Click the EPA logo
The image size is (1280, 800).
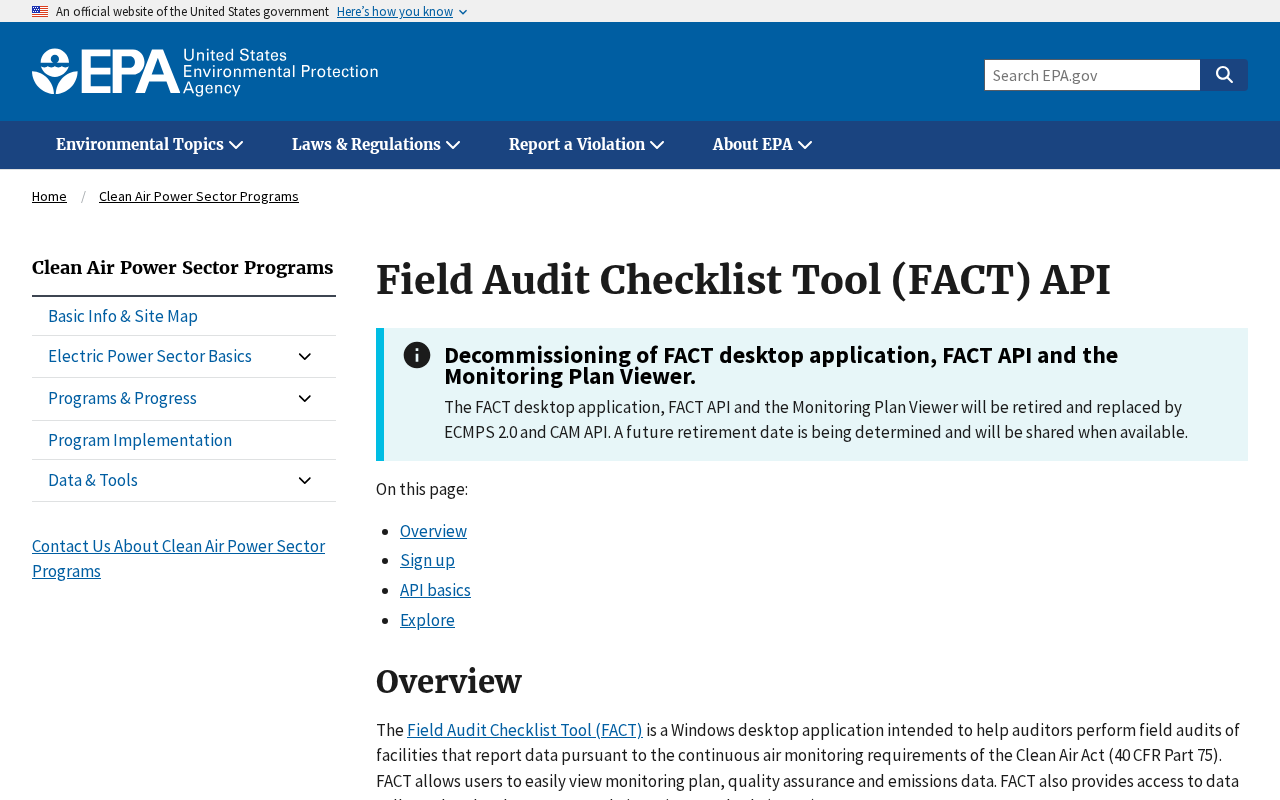click(x=205, y=72)
